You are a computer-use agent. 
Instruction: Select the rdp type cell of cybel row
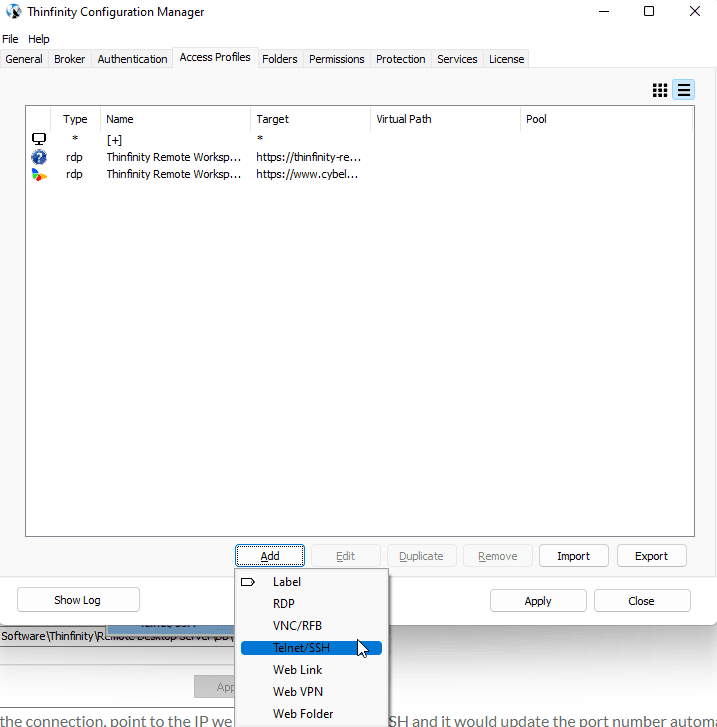coord(74,174)
